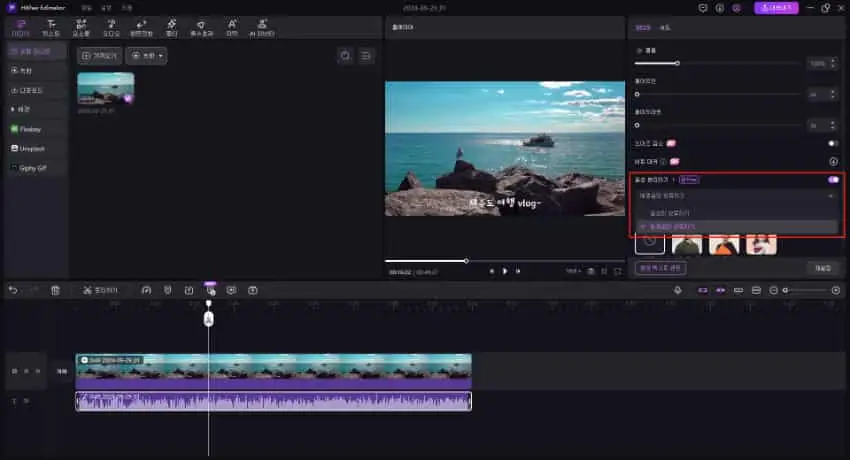Collapse the voice changer type dropdown
Screen dimensions: 850x460
830,196
